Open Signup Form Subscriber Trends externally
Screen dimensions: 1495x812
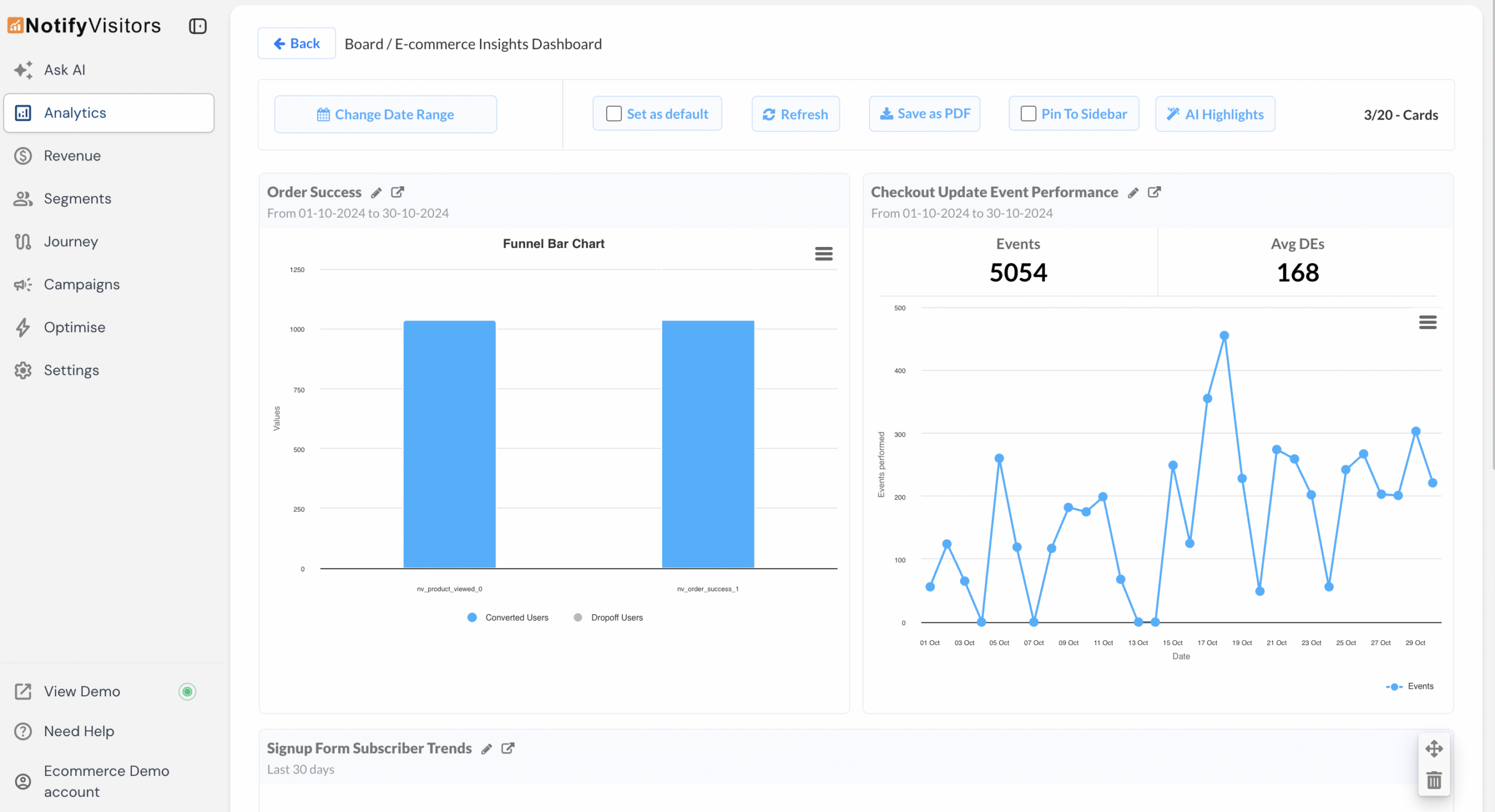click(x=508, y=748)
